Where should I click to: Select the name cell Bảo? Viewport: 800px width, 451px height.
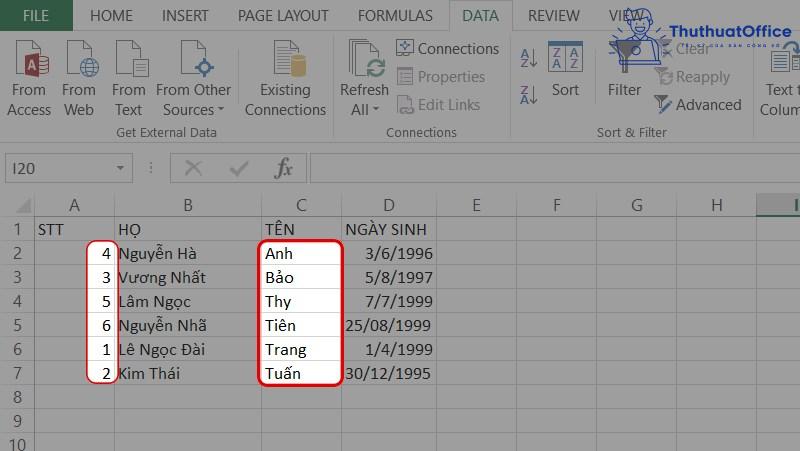[302, 278]
